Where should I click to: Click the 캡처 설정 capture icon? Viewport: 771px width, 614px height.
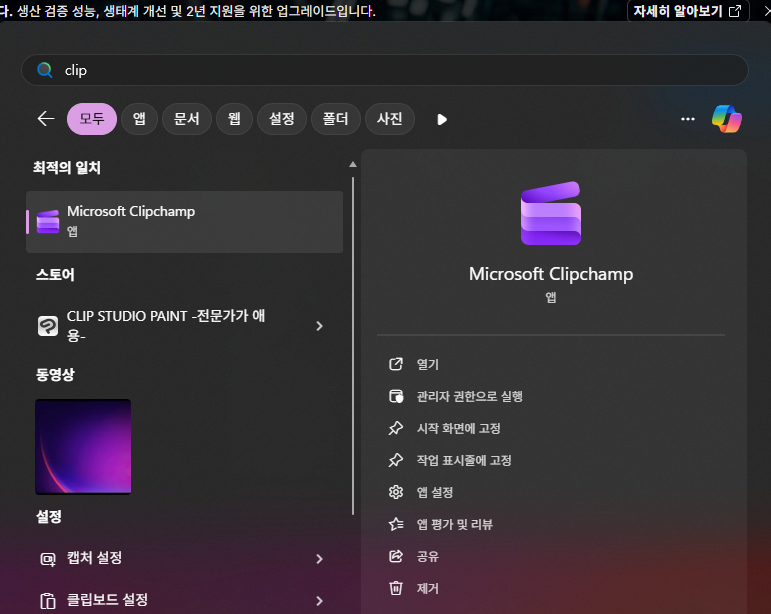48,559
